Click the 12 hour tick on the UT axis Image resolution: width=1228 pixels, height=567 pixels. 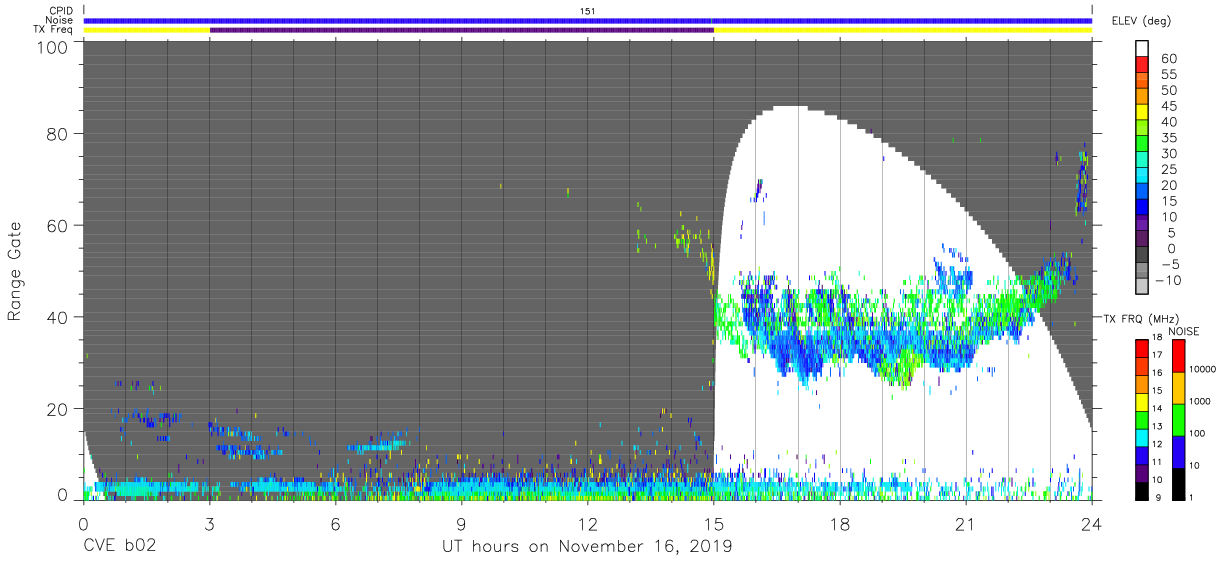588,524
